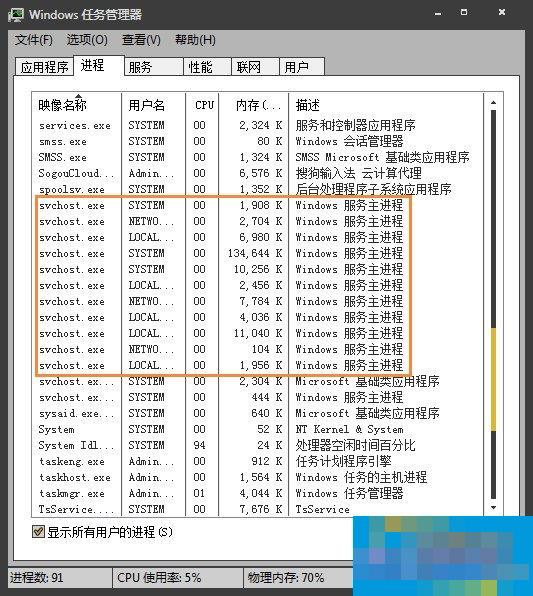
Task: Select the SogouCloud process row
Action: point(257,173)
